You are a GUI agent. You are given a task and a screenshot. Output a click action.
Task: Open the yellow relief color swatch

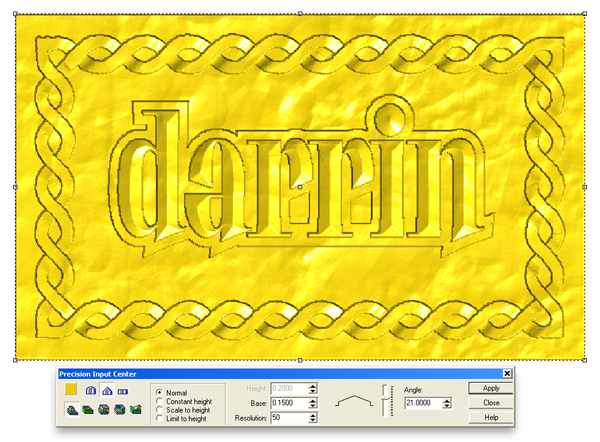[71, 389]
